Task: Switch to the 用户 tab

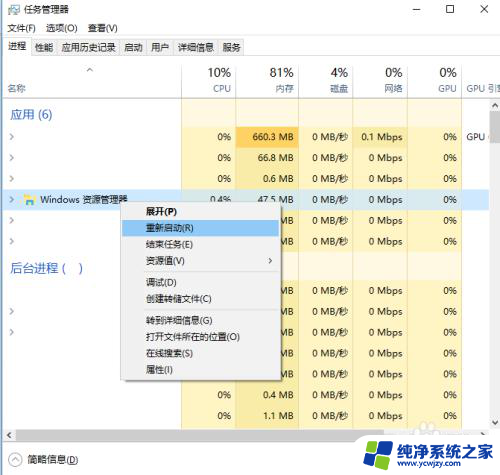Action: coord(160,48)
